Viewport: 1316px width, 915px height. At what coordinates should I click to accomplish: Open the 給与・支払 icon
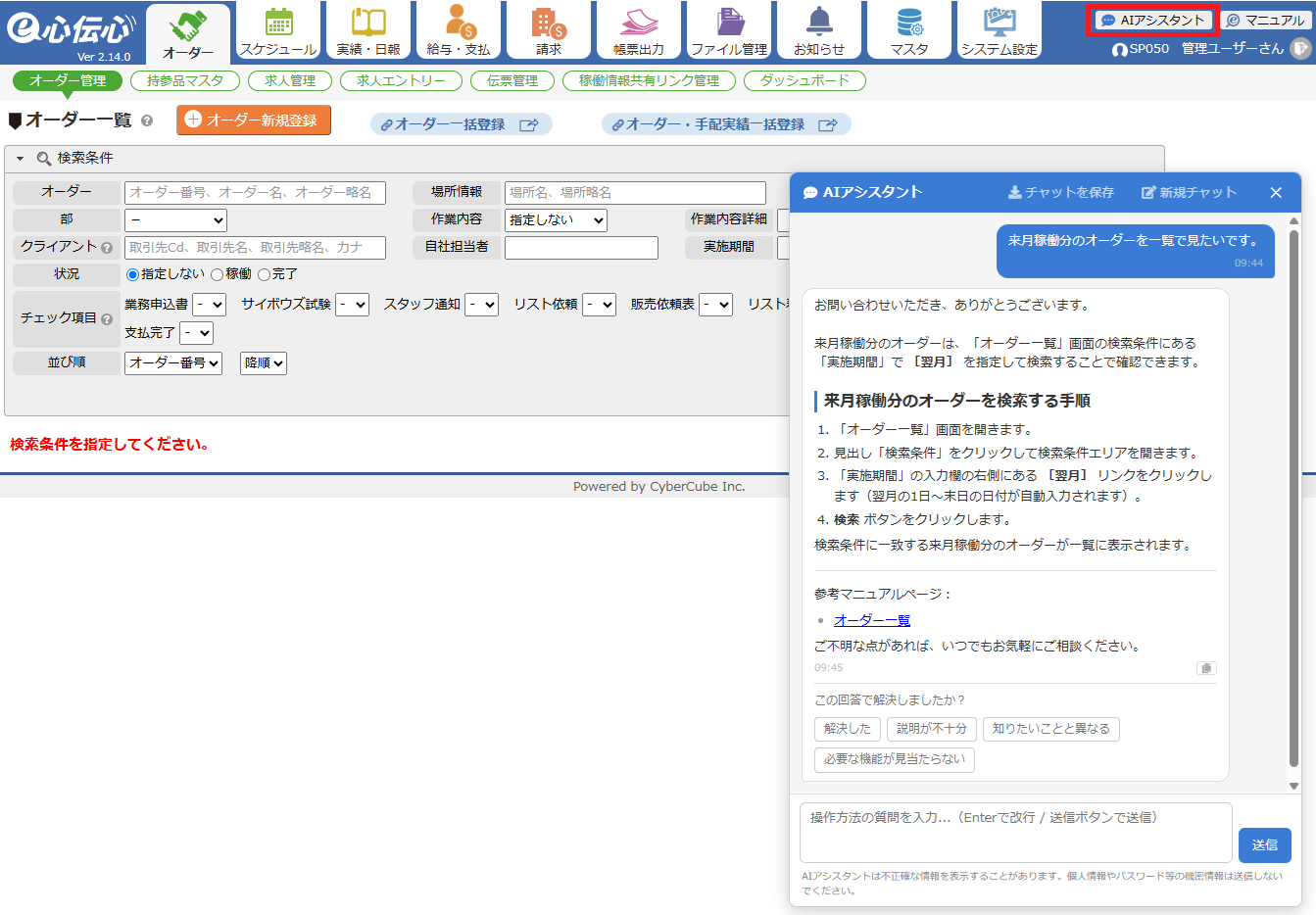(x=459, y=30)
